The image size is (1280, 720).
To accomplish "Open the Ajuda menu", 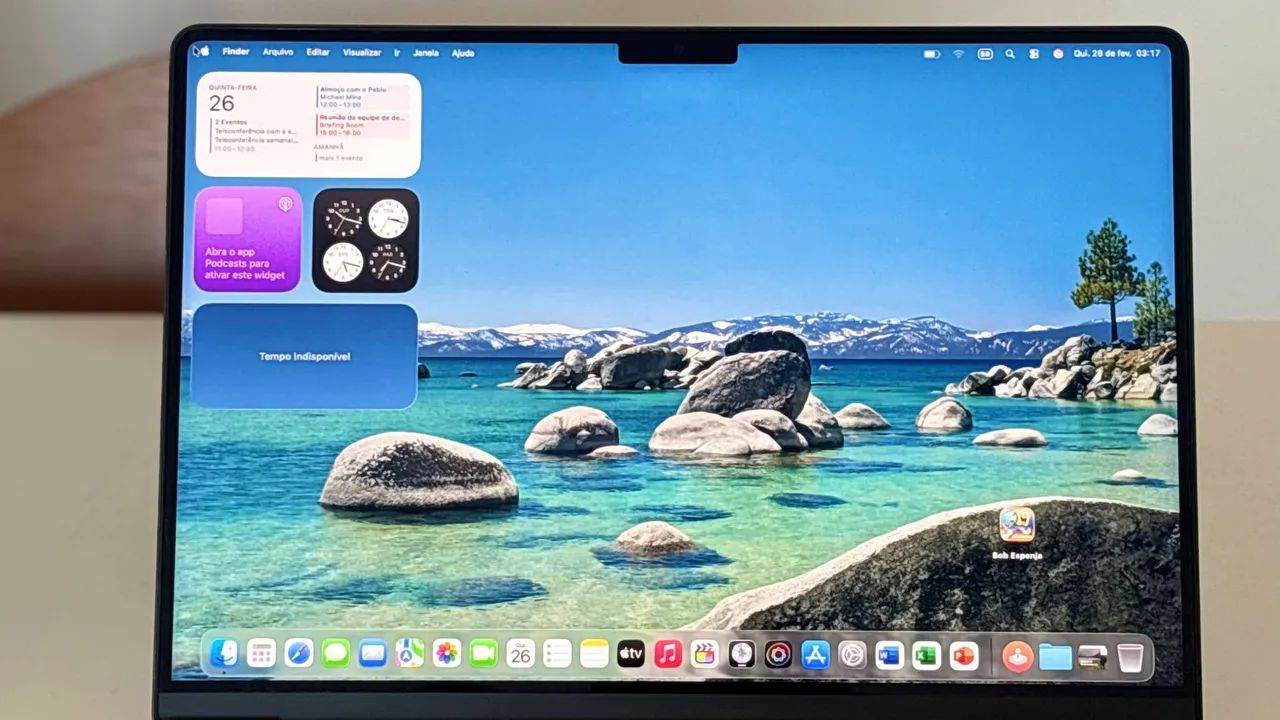I will (463, 52).
